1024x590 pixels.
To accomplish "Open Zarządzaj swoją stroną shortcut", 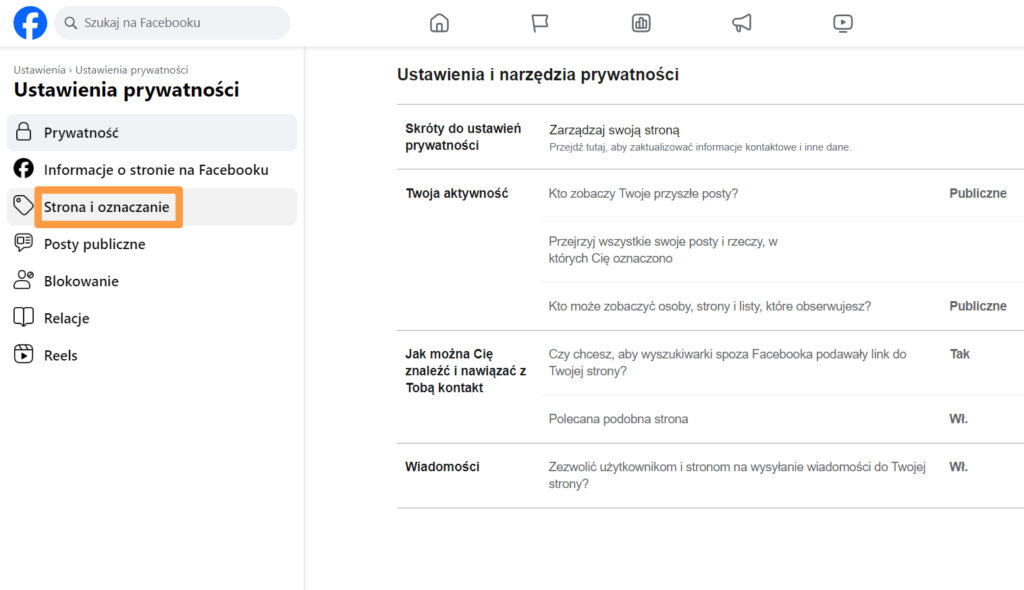I will tap(614, 130).
